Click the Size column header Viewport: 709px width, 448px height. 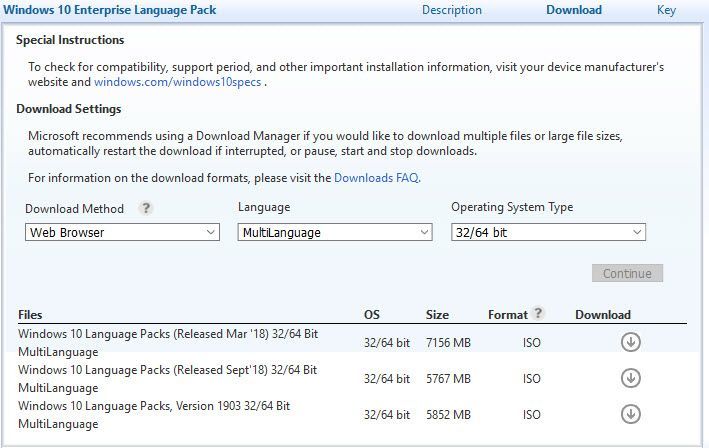437,315
